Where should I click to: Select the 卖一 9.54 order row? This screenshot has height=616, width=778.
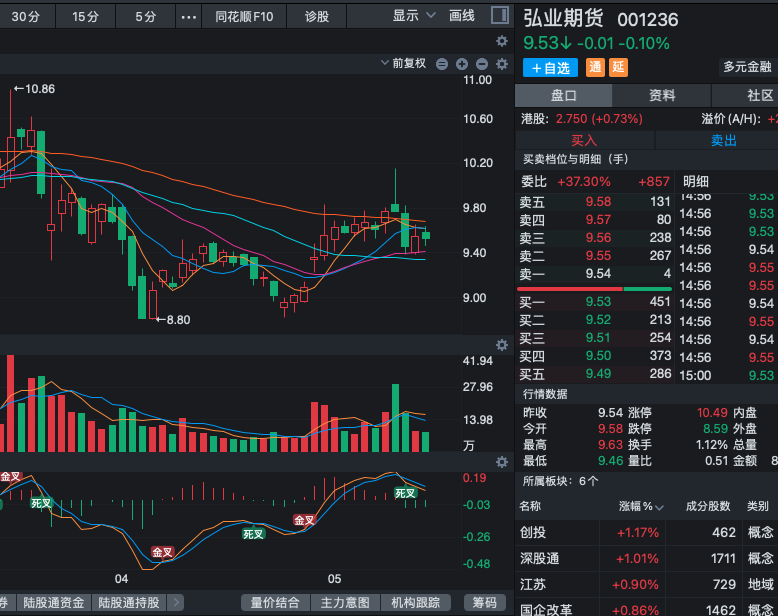(x=594, y=274)
